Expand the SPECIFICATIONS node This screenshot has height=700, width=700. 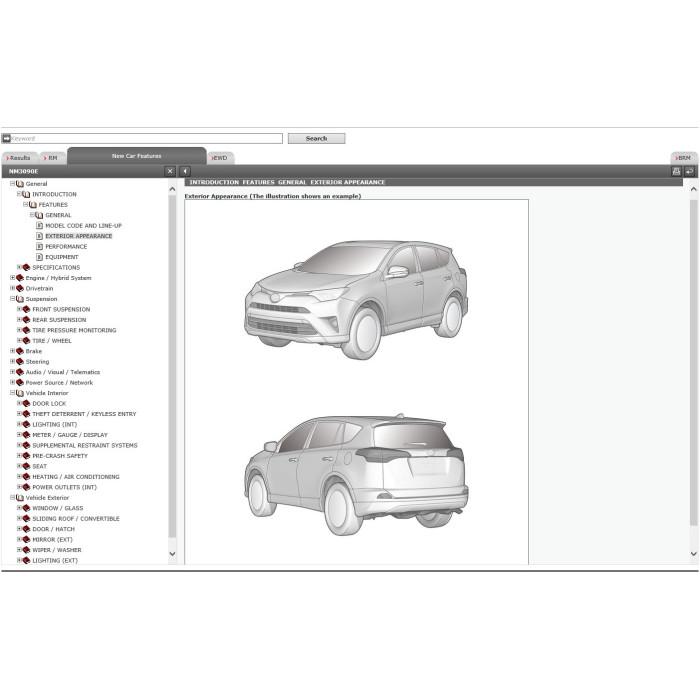pyautogui.click(x=19, y=267)
